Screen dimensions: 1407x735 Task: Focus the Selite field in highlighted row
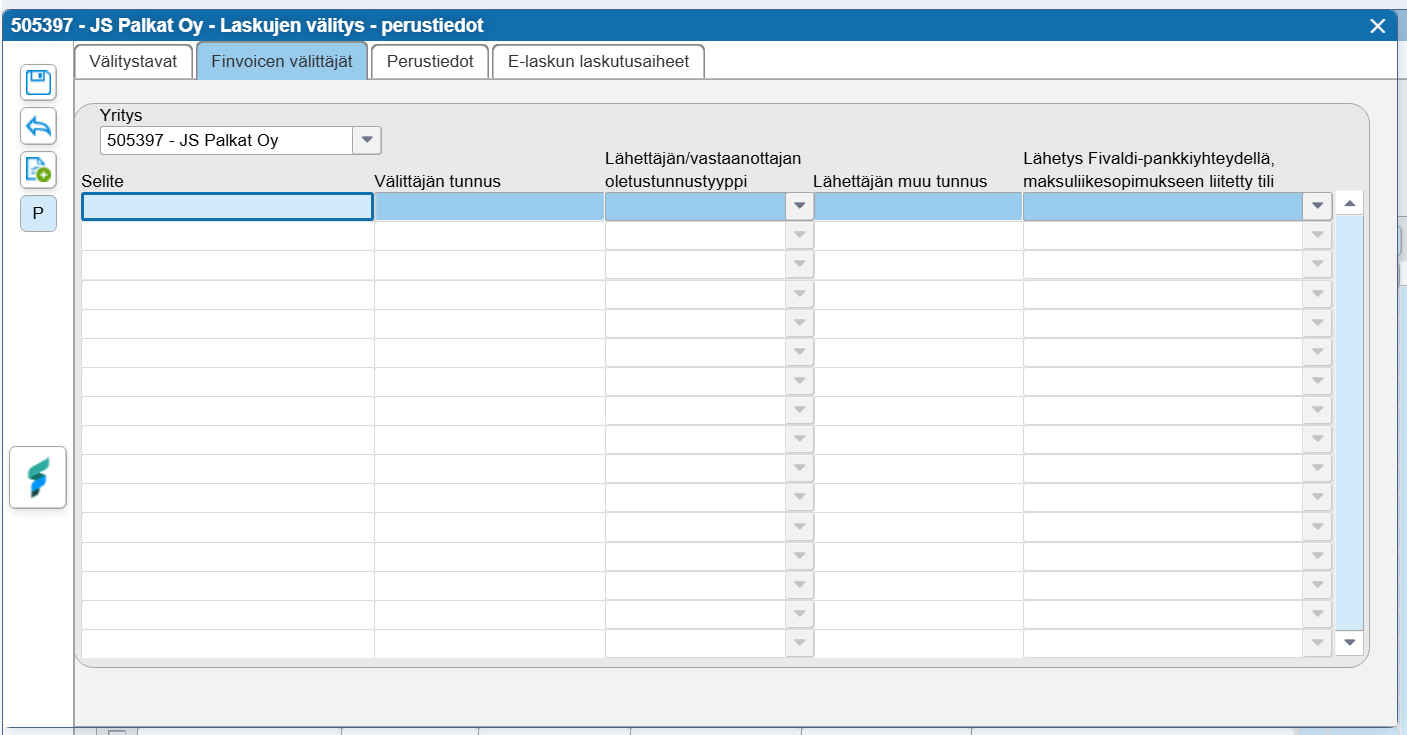click(x=228, y=206)
